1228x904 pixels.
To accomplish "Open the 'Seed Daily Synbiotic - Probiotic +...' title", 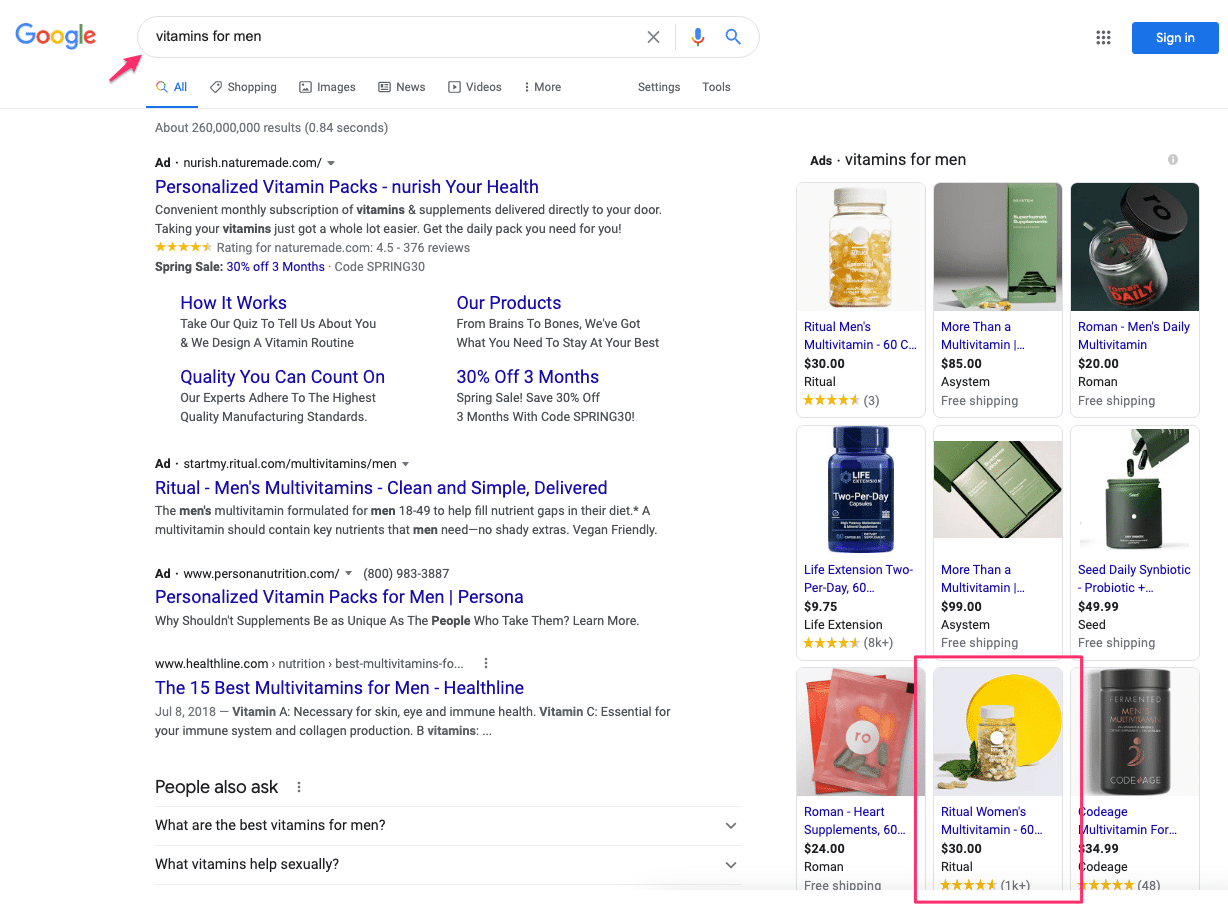I will (1134, 579).
